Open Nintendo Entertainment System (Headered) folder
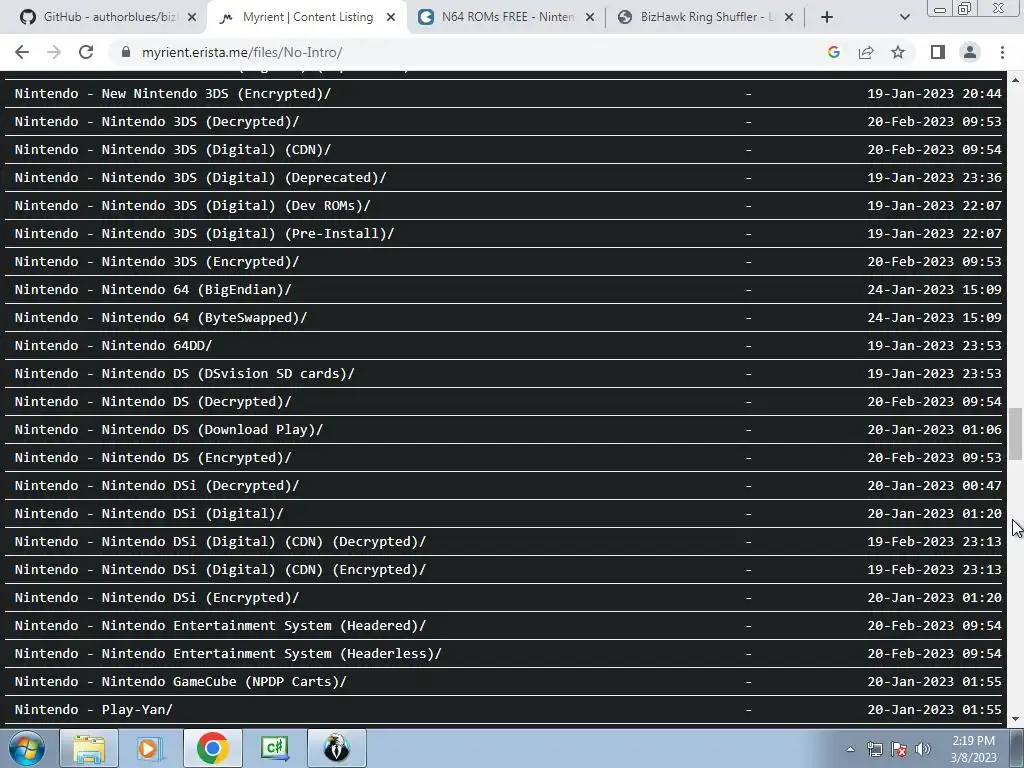 (x=220, y=626)
